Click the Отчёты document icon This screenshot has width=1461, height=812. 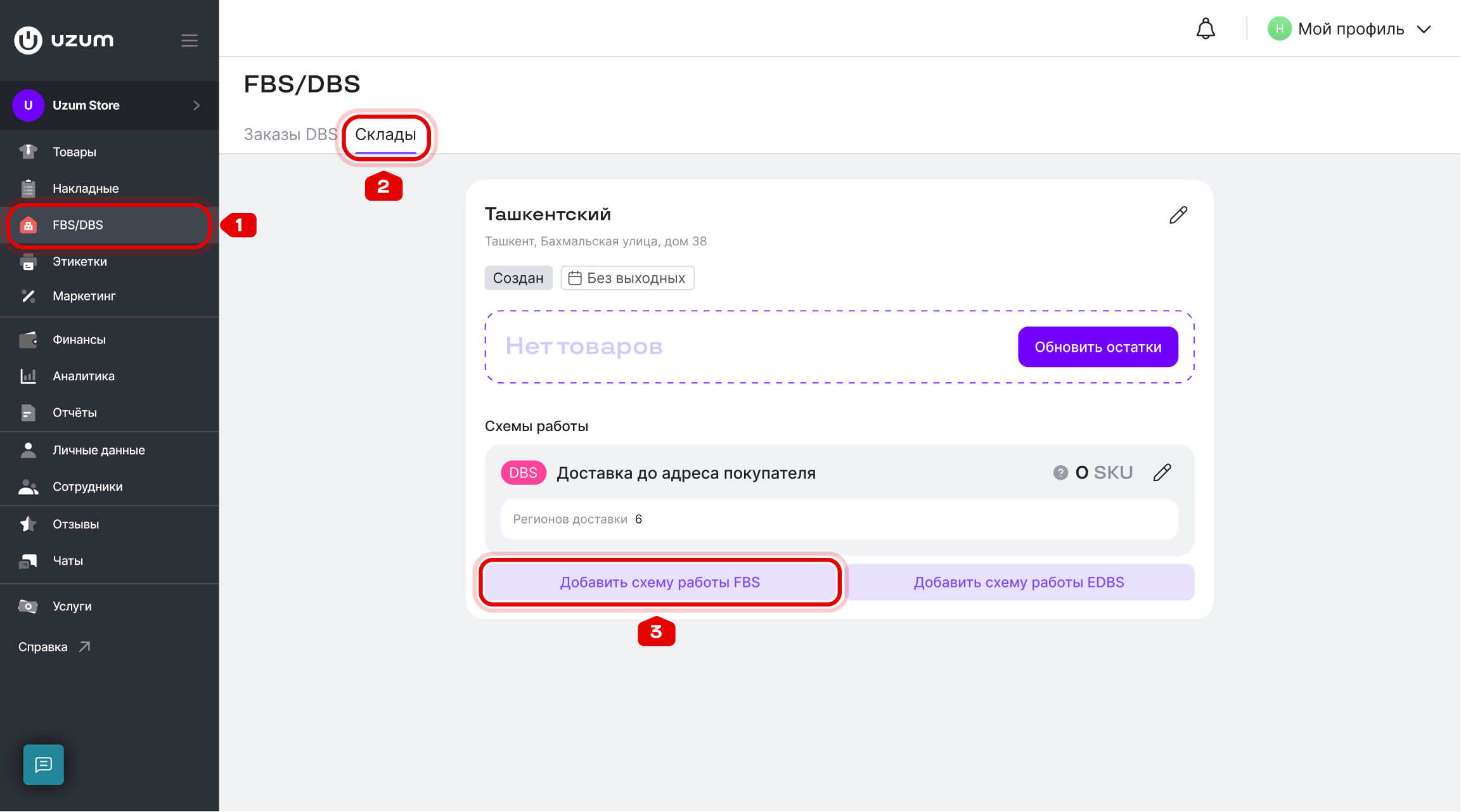pyautogui.click(x=28, y=413)
